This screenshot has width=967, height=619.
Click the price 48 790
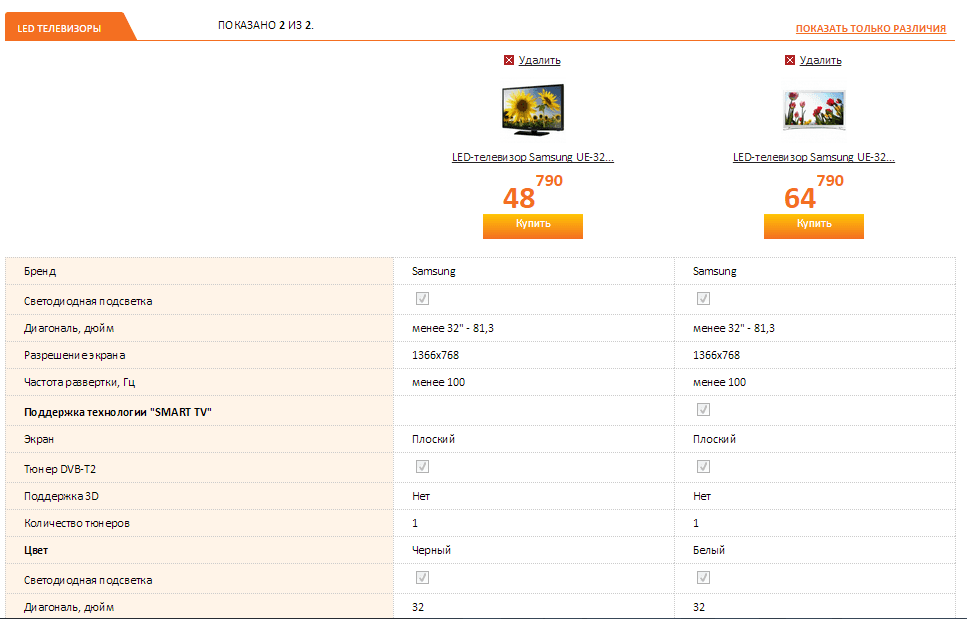[x=533, y=192]
